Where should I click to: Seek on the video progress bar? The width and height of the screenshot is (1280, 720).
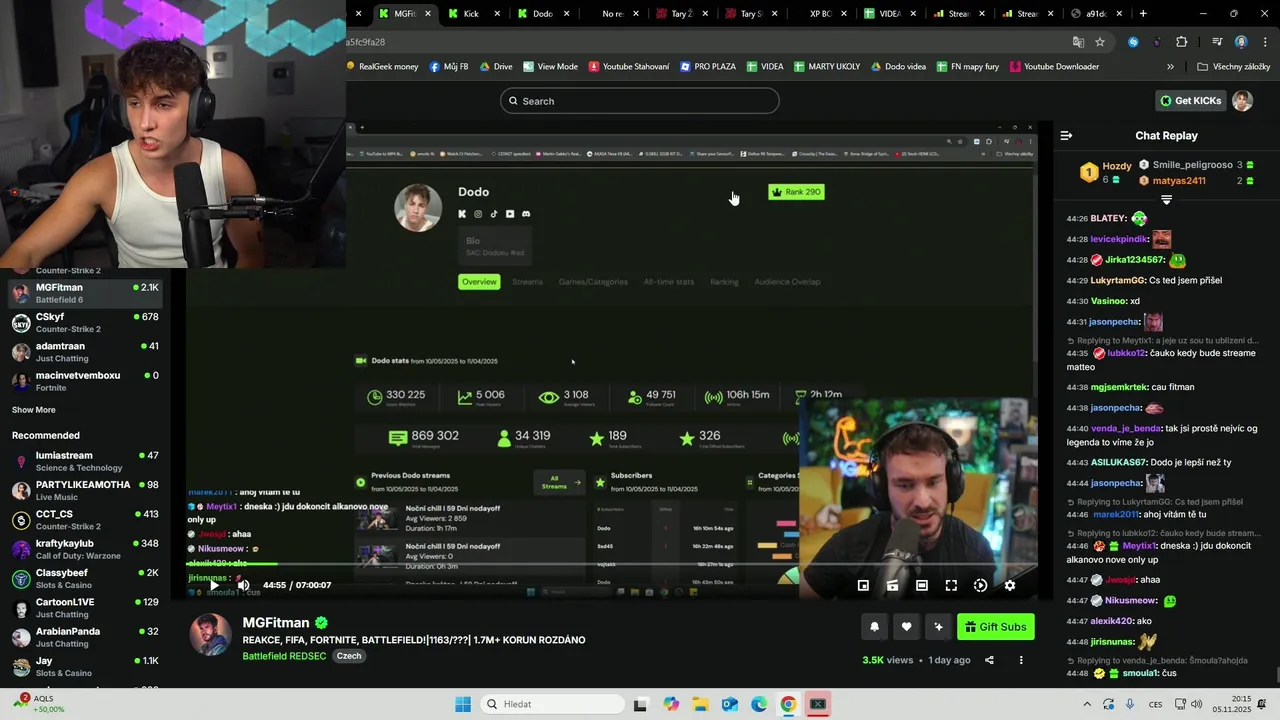[612, 566]
